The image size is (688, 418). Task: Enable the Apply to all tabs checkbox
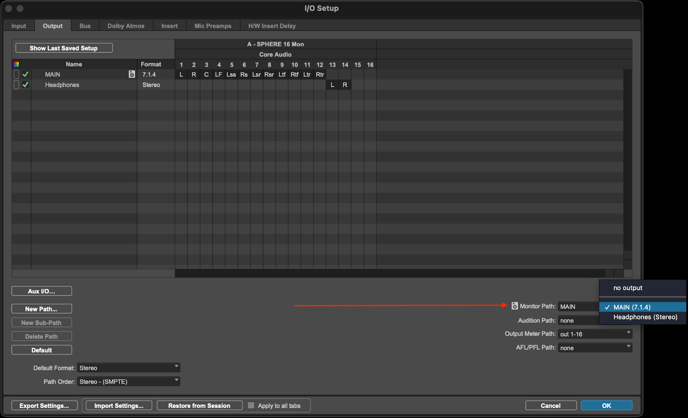pos(251,406)
